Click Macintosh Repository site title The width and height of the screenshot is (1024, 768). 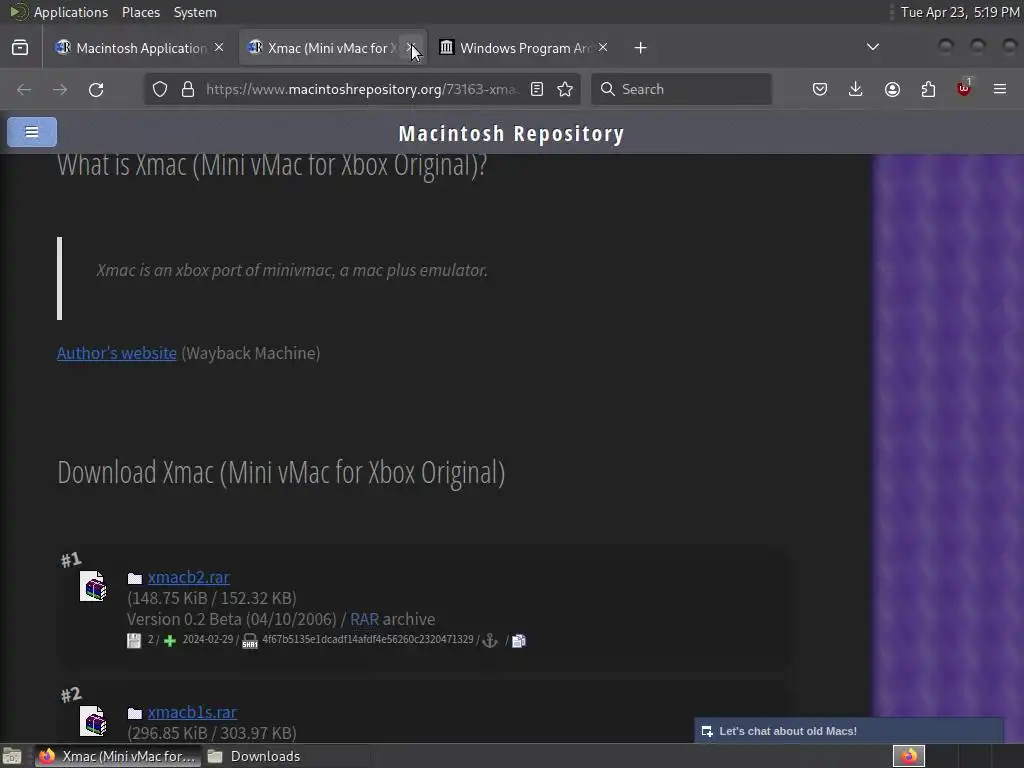coord(511,133)
